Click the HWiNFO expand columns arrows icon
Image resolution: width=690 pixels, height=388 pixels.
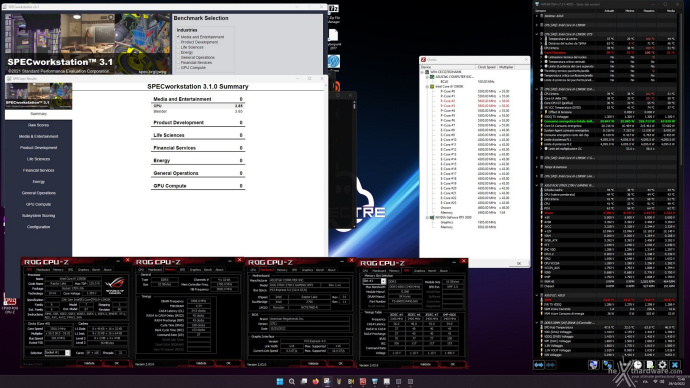539,365
